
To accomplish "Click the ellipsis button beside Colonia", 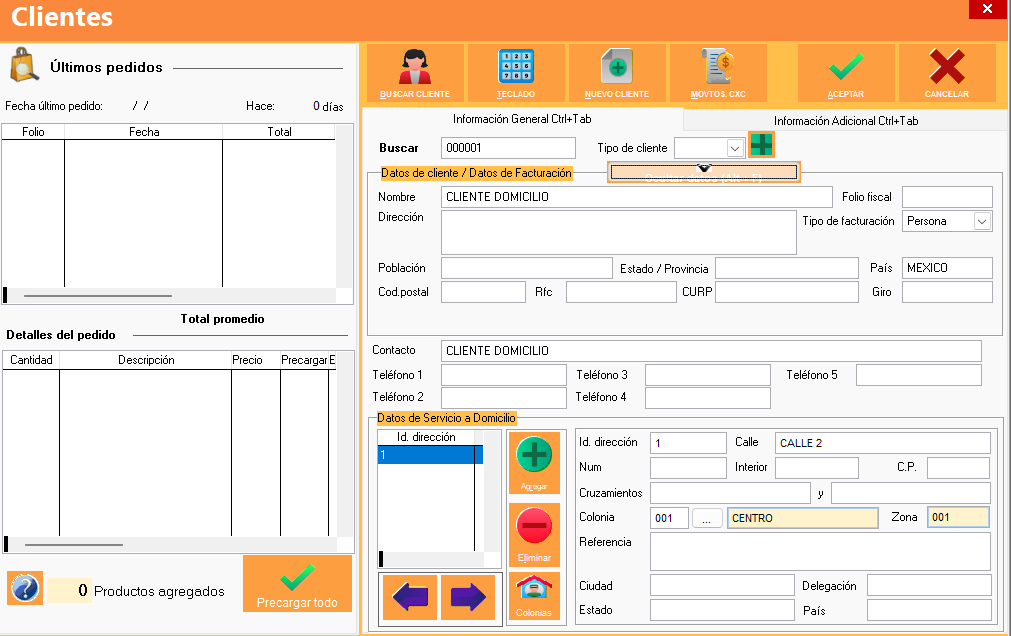I will click(706, 518).
